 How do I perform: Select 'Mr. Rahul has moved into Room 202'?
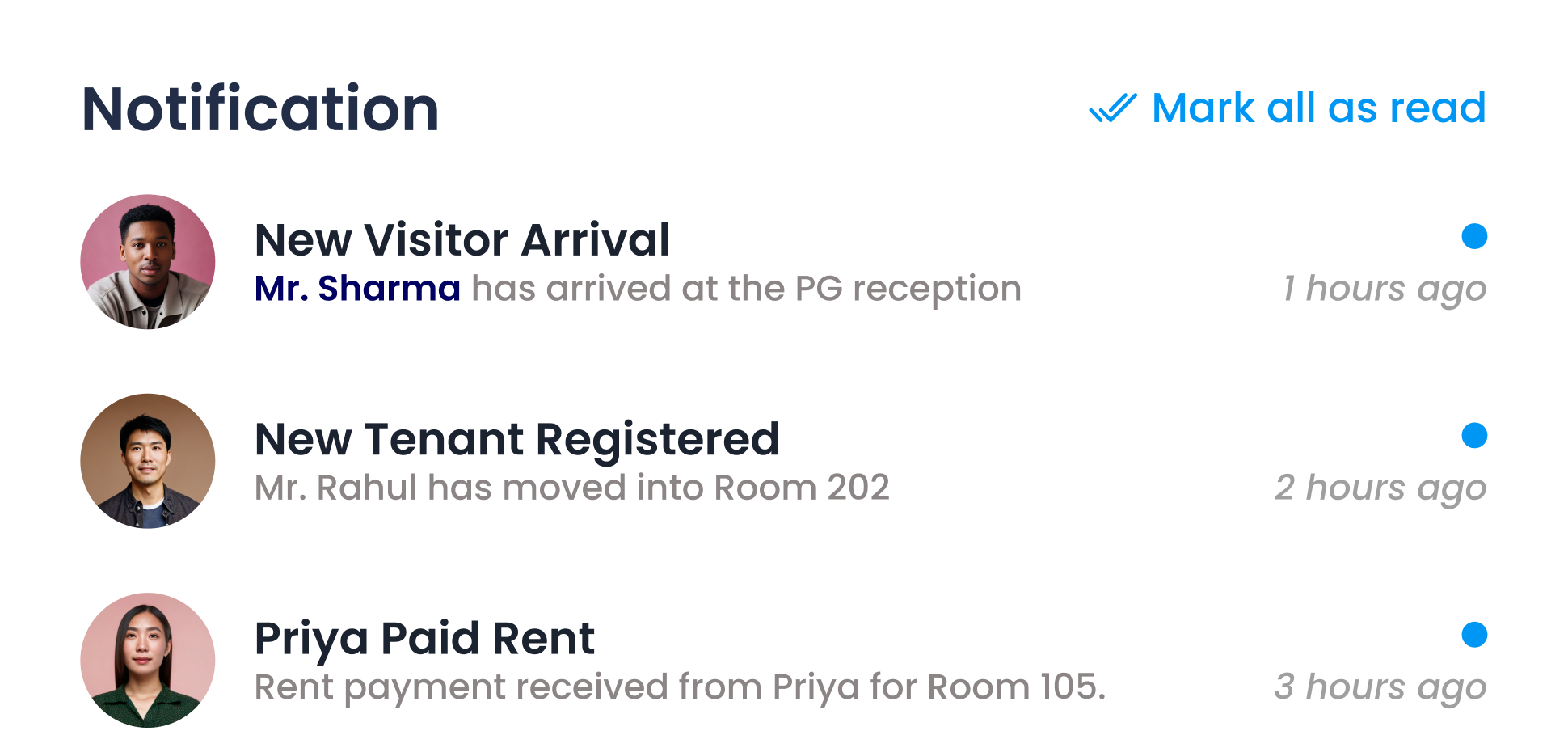click(571, 488)
